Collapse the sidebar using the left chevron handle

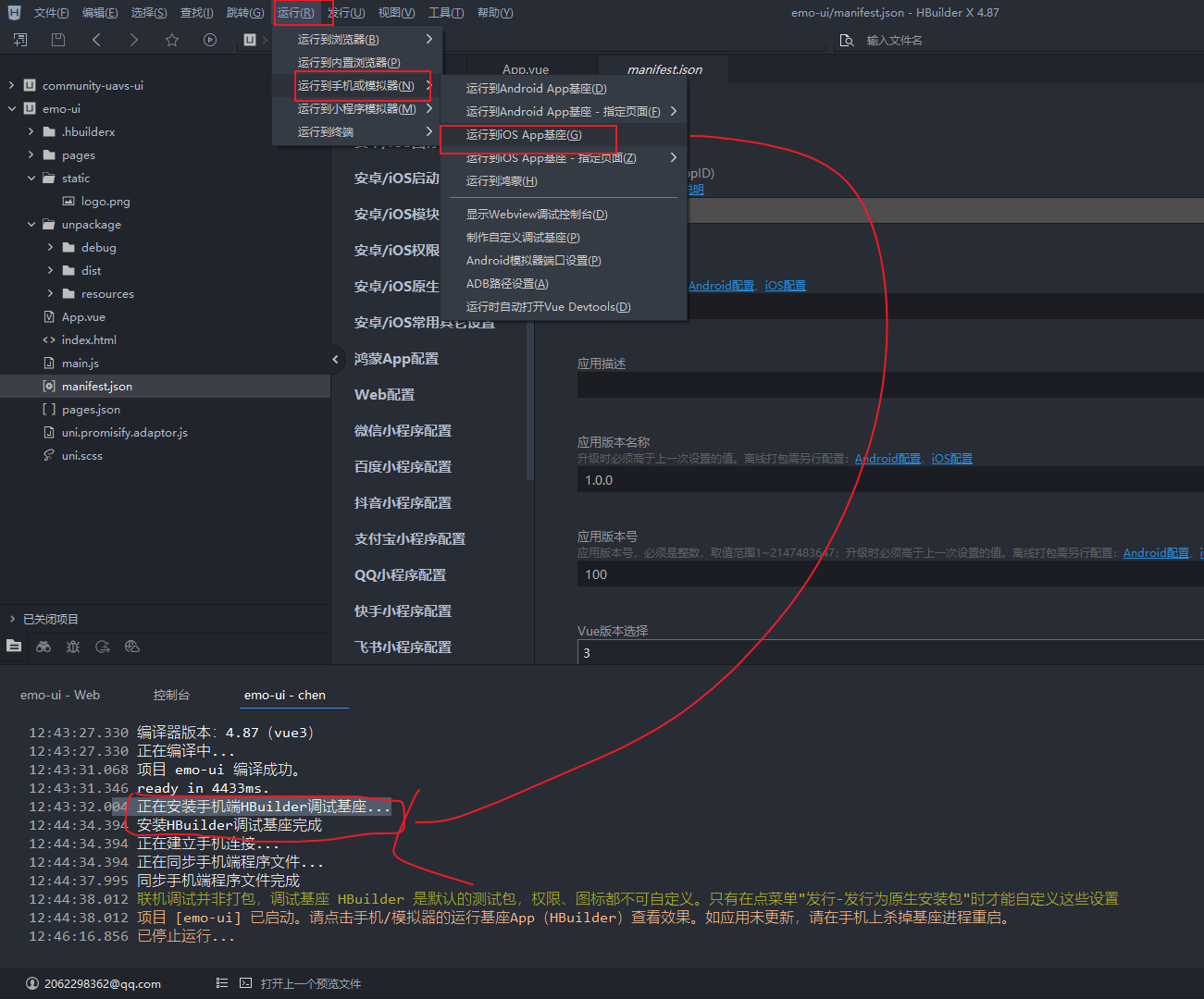click(x=336, y=359)
